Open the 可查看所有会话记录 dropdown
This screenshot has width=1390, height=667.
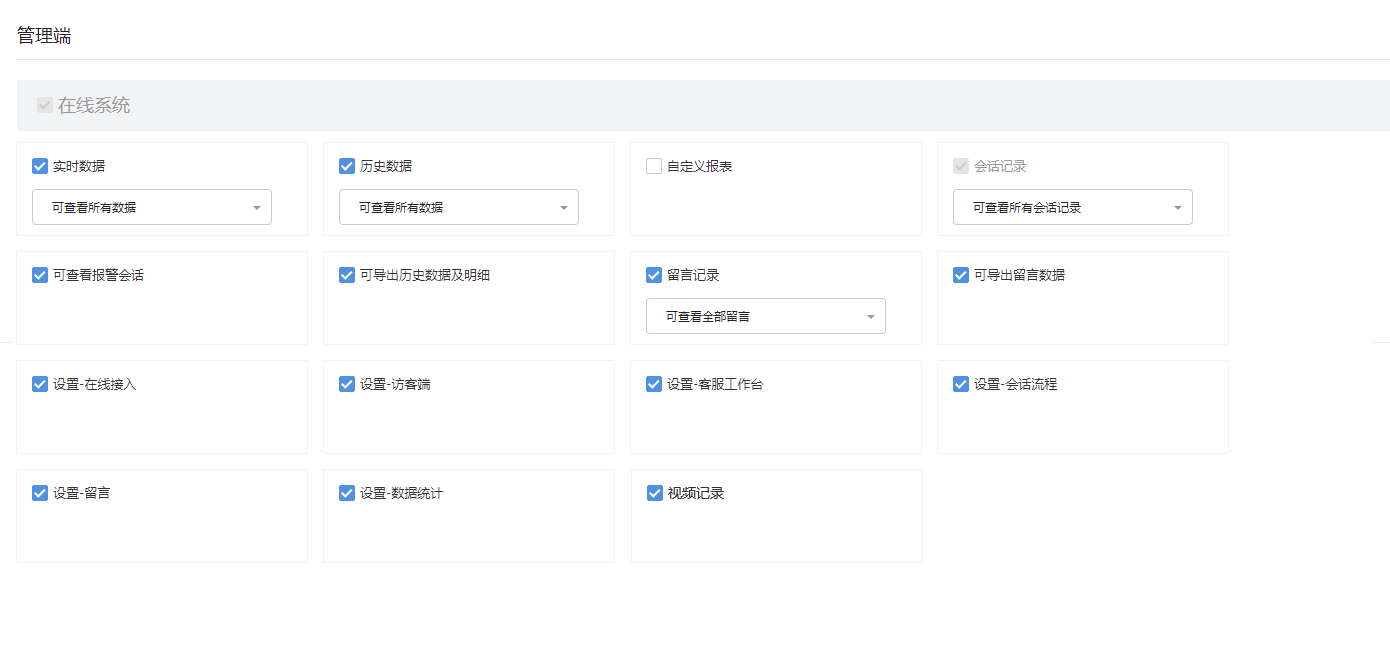click(x=1073, y=207)
